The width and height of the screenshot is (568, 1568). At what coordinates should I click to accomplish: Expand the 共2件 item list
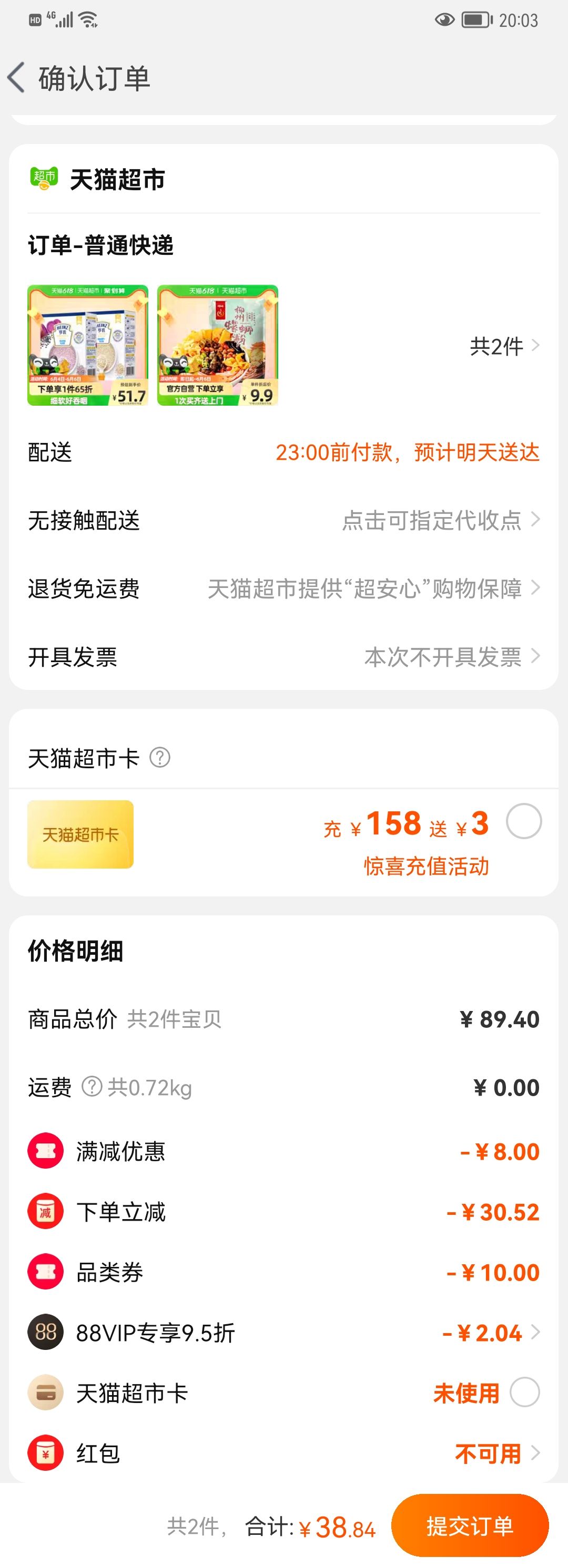(504, 346)
